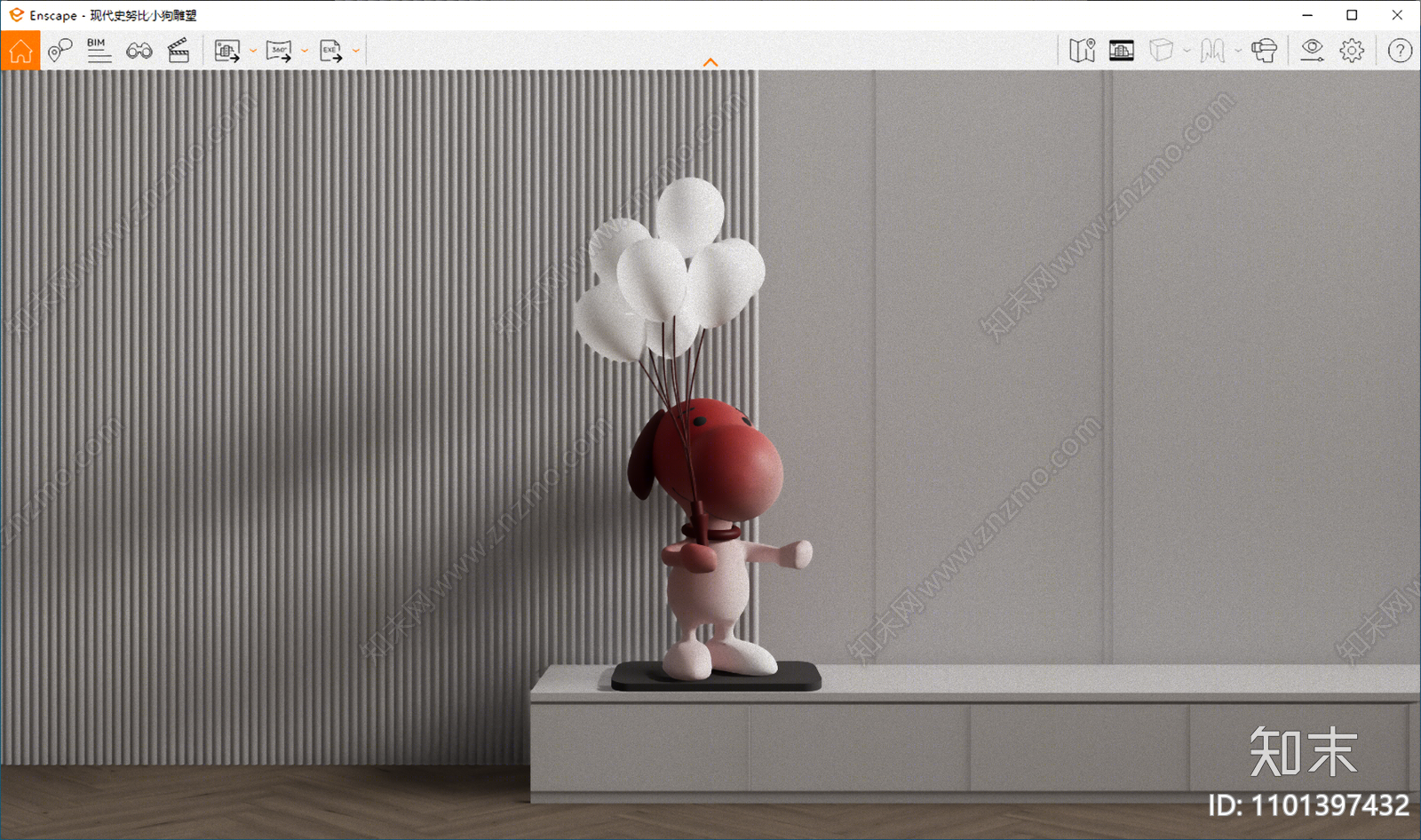Click the 360° Panorama export icon
The height and width of the screenshot is (840, 1421).
point(279,51)
